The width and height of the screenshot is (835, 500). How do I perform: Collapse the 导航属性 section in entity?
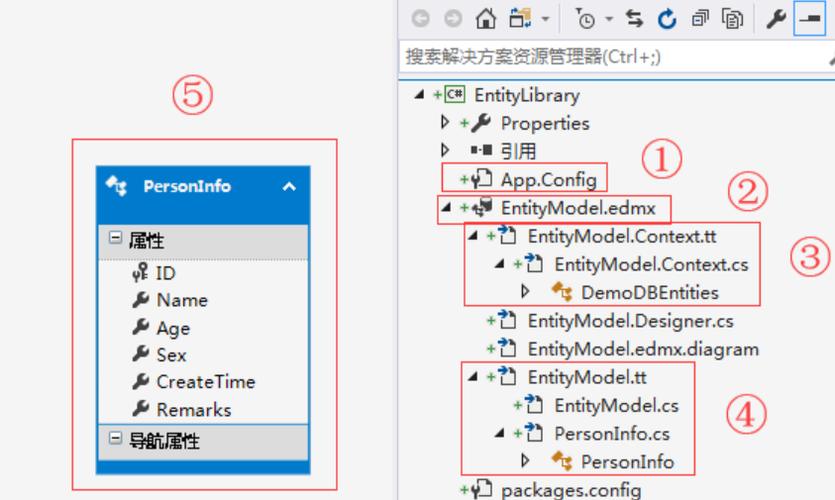116,438
